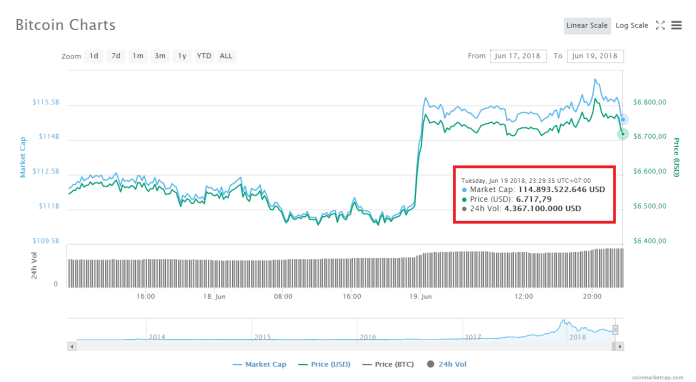Click the $112.5B axis label
The image size is (696, 382).
click(x=46, y=171)
